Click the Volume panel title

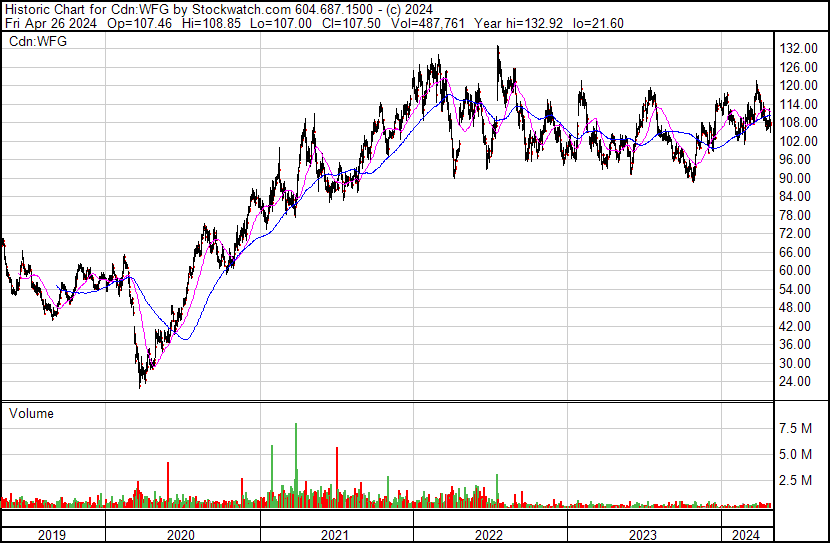[31, 413]
